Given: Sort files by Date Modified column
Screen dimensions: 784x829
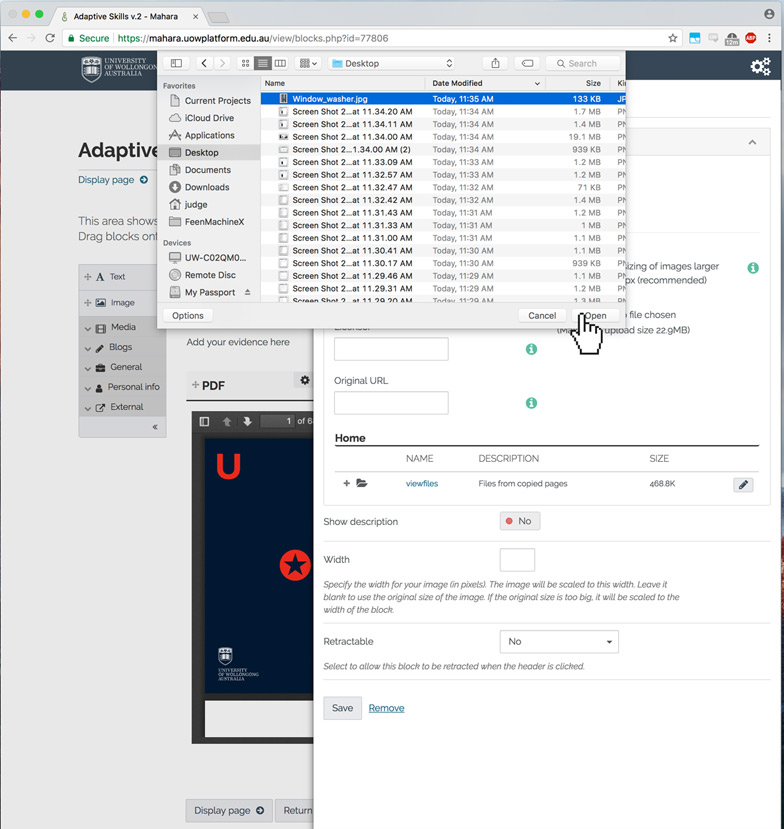Looking at the screenshot, I should (485, 83).
